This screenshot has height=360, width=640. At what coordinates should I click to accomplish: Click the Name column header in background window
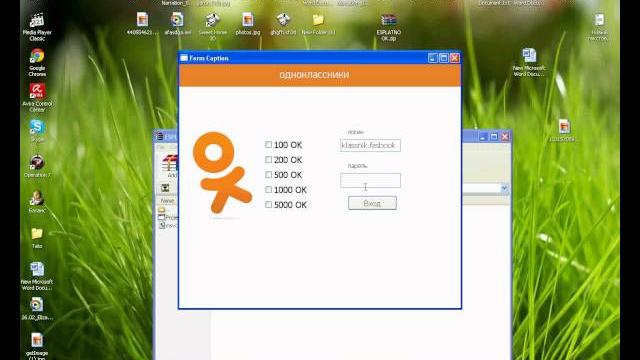tap(167, 201)
